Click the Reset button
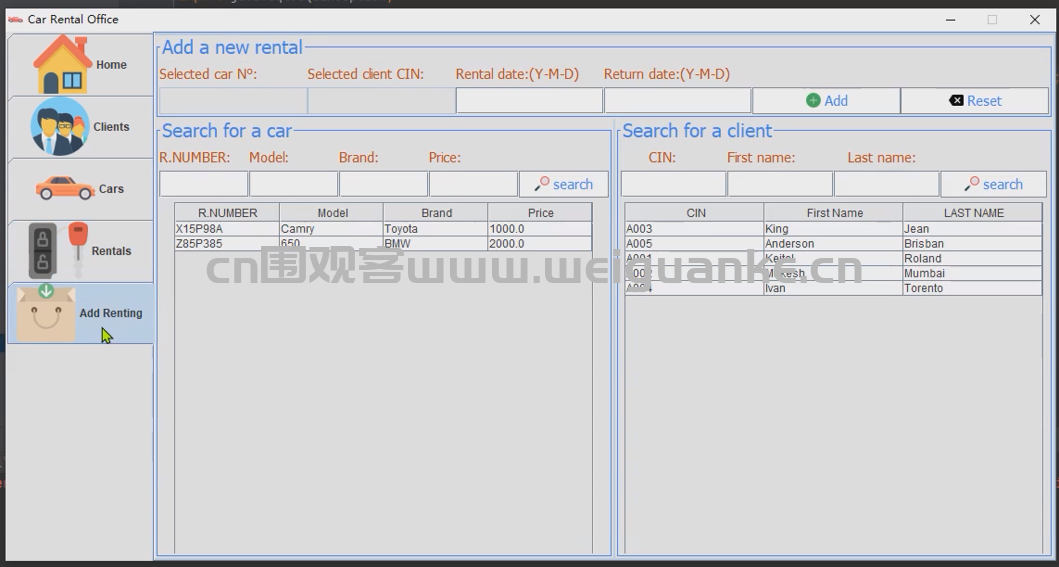1059x567 pixels. (975, 101)
